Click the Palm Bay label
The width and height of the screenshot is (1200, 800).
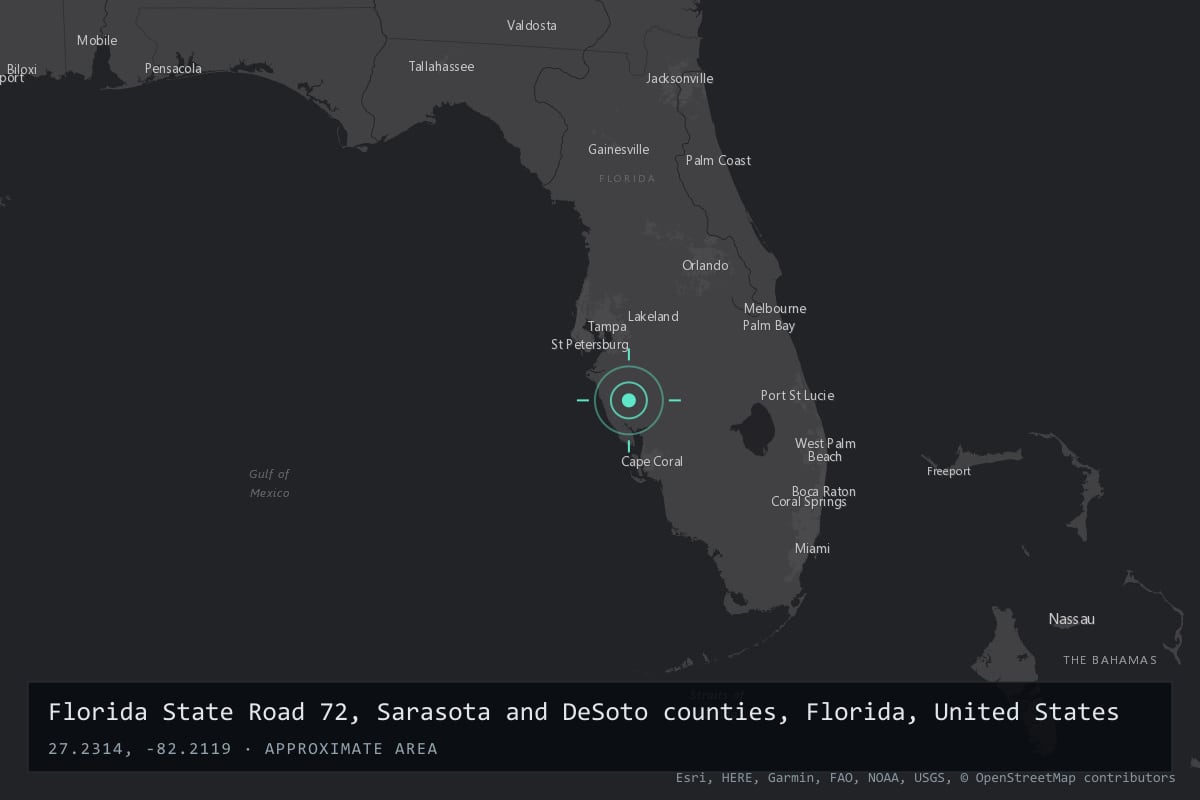pos(769,325)
